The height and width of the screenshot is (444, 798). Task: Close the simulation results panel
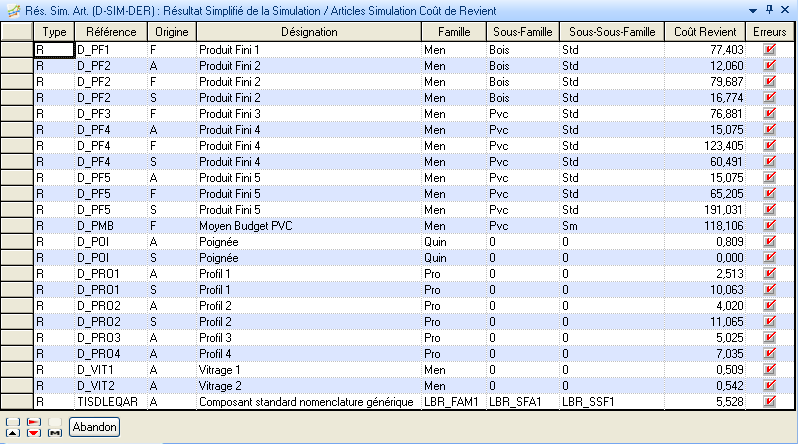click(786, 9)
